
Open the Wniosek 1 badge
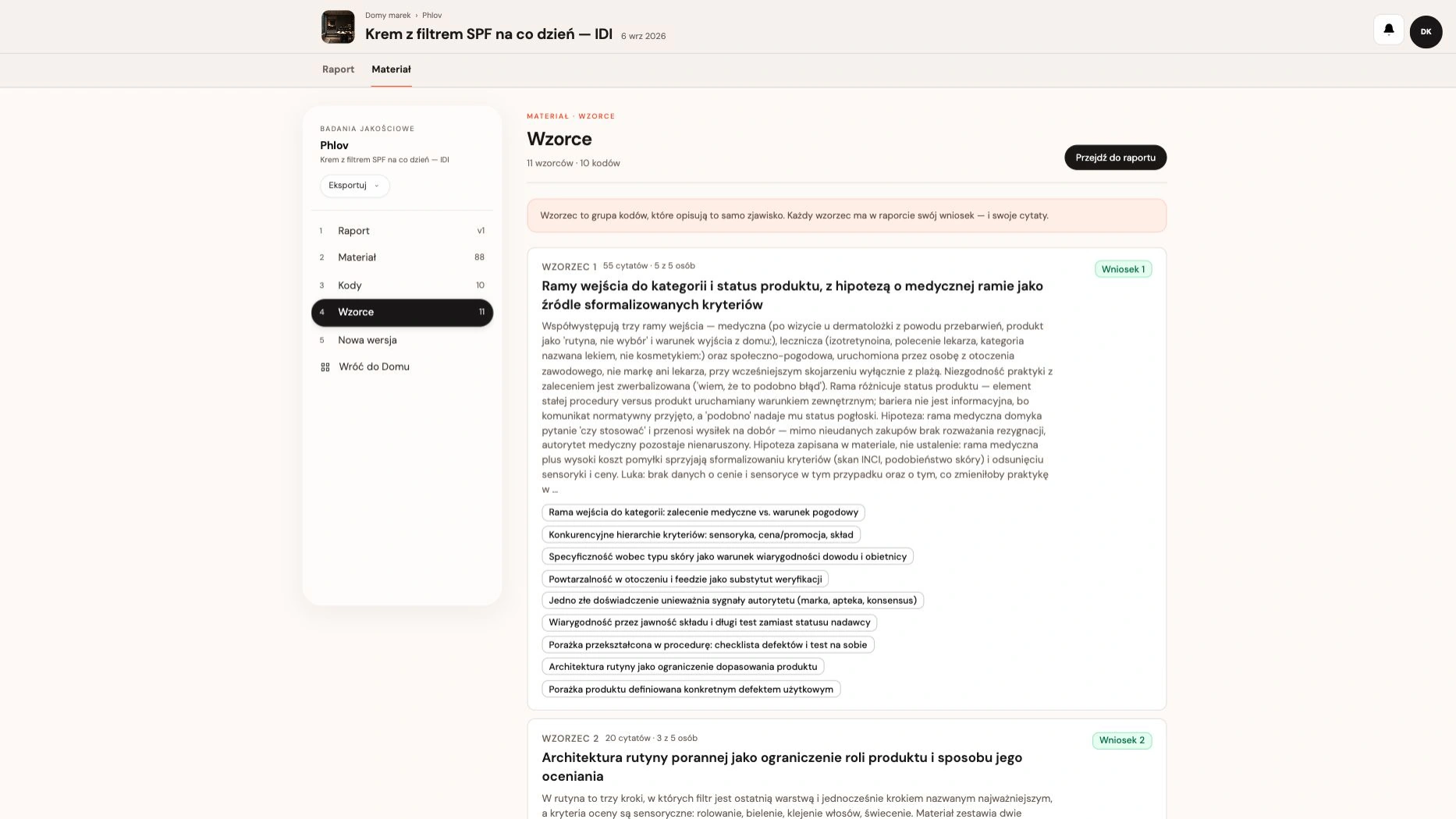[x=1123, y=269]
